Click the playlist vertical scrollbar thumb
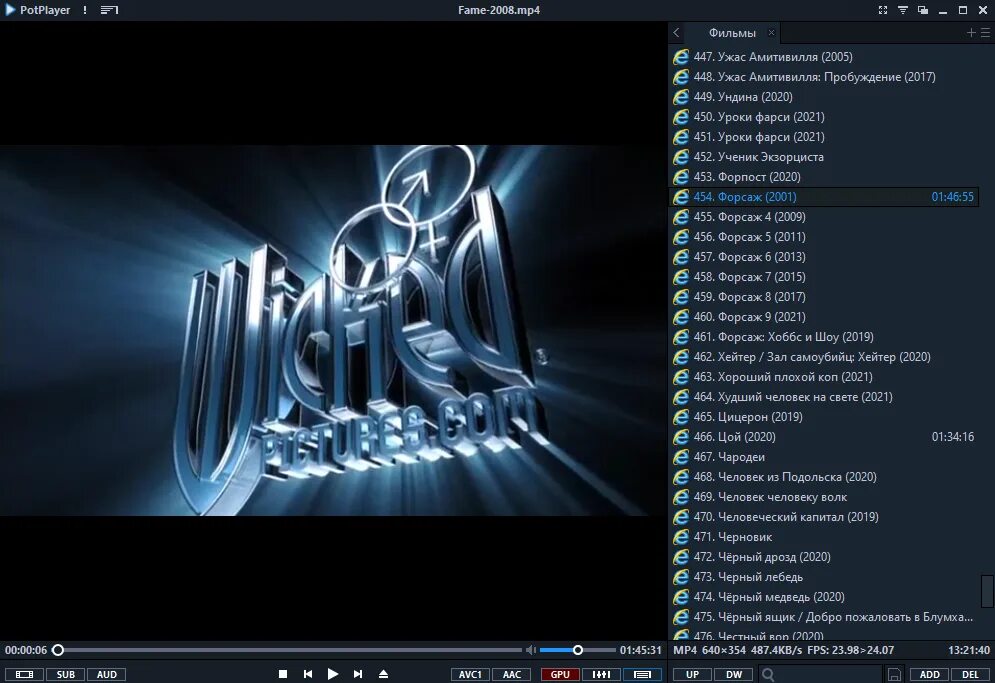Image resolution: width=995 pixels, height=683 pixels. point(987,591)
